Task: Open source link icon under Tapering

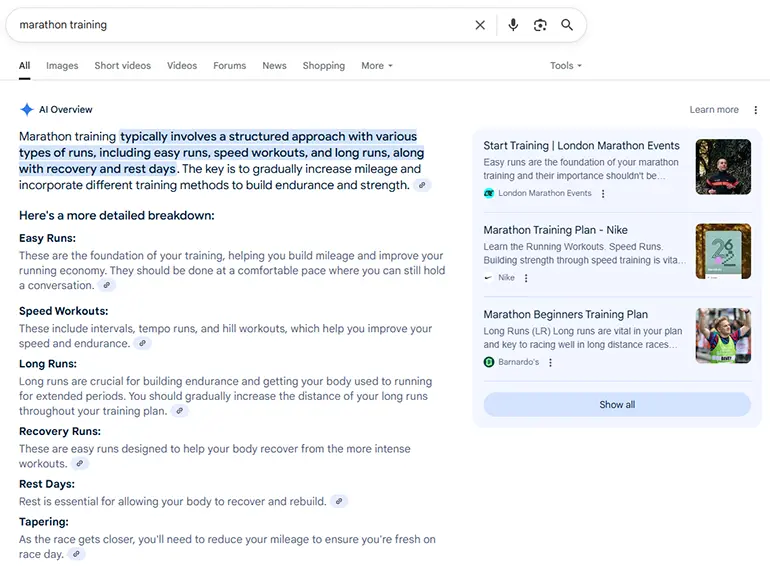Action: click(76, 554)
